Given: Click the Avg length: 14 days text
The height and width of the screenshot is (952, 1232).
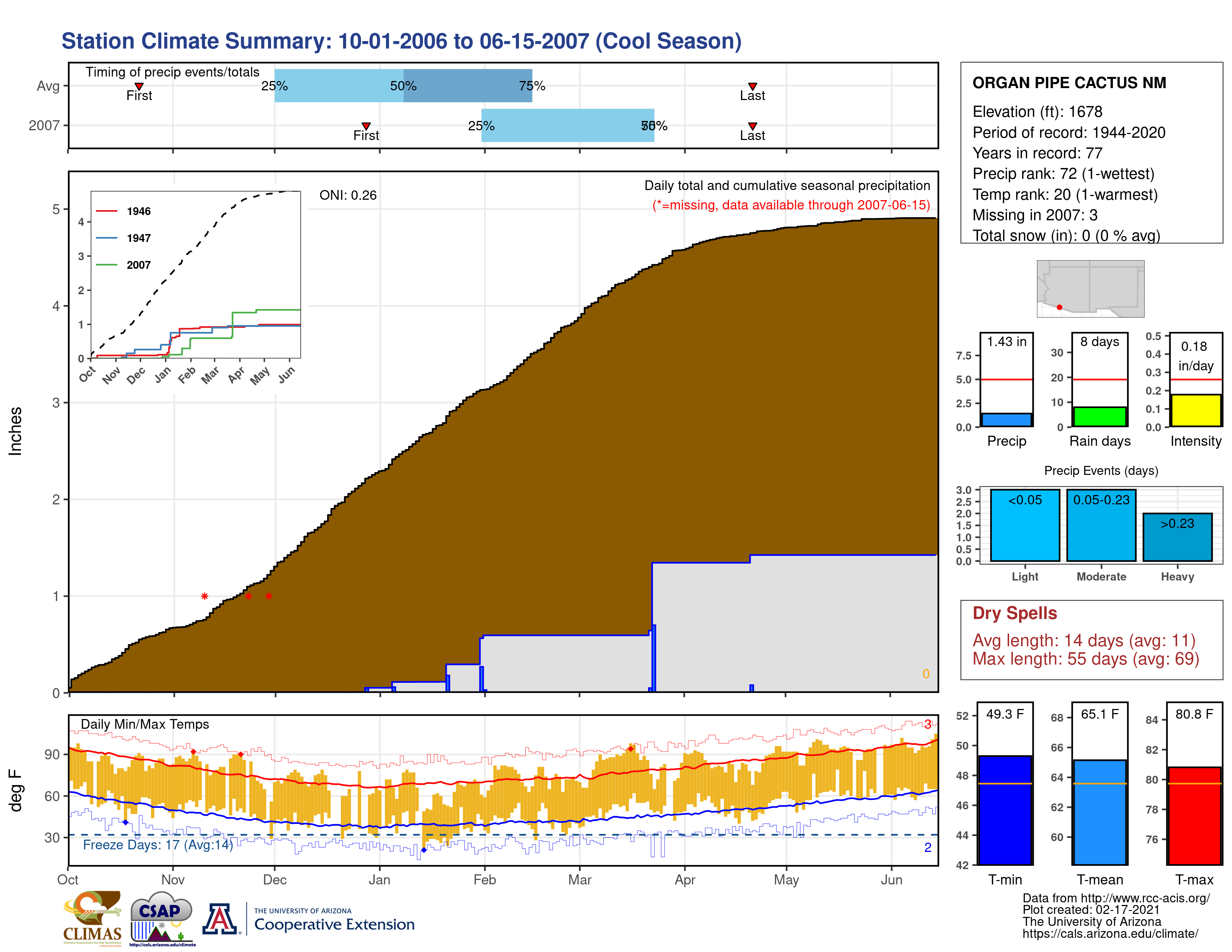Looking at the screenshot, I should (1084, 641).
